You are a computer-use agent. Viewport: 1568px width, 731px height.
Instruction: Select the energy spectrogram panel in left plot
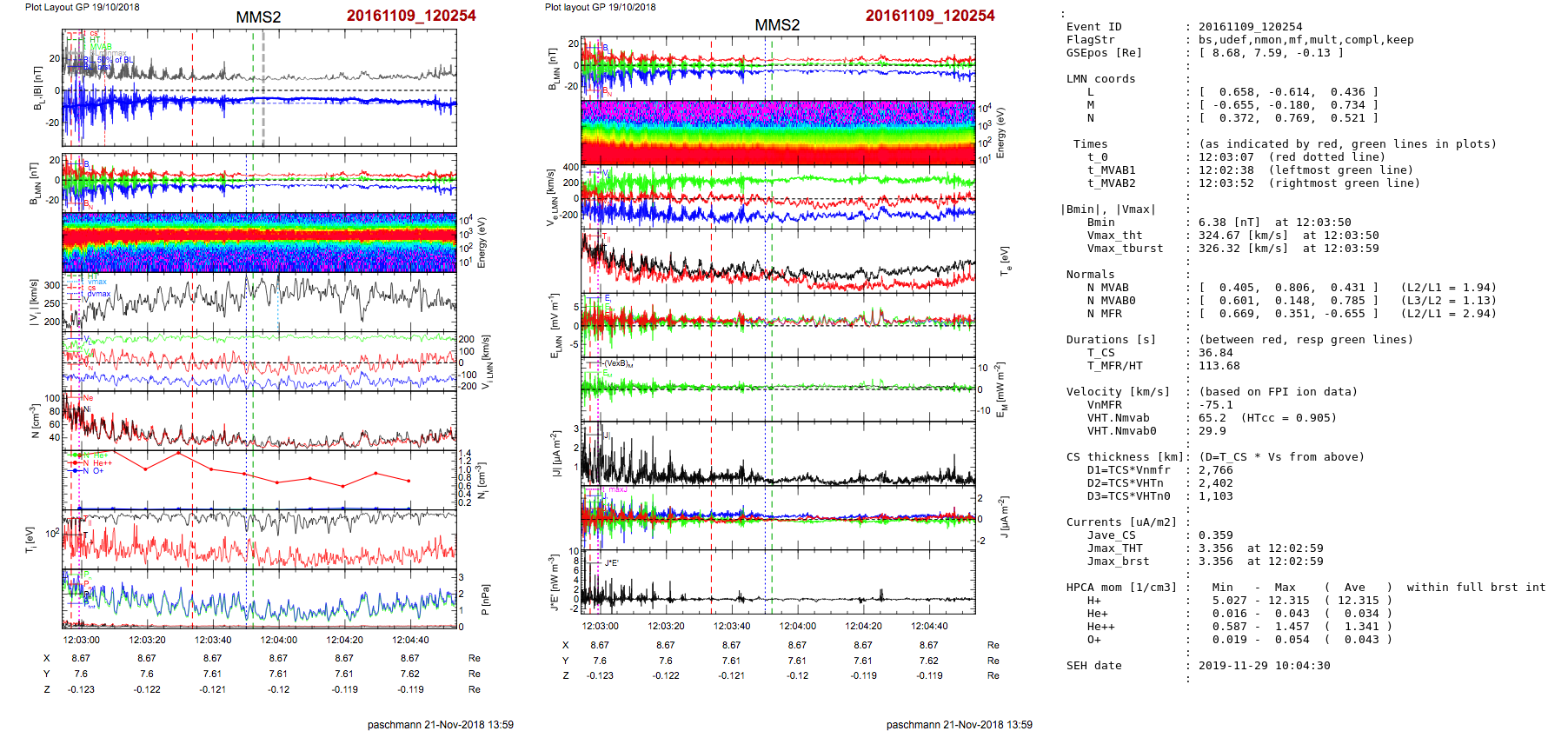[x=259, y=243]
